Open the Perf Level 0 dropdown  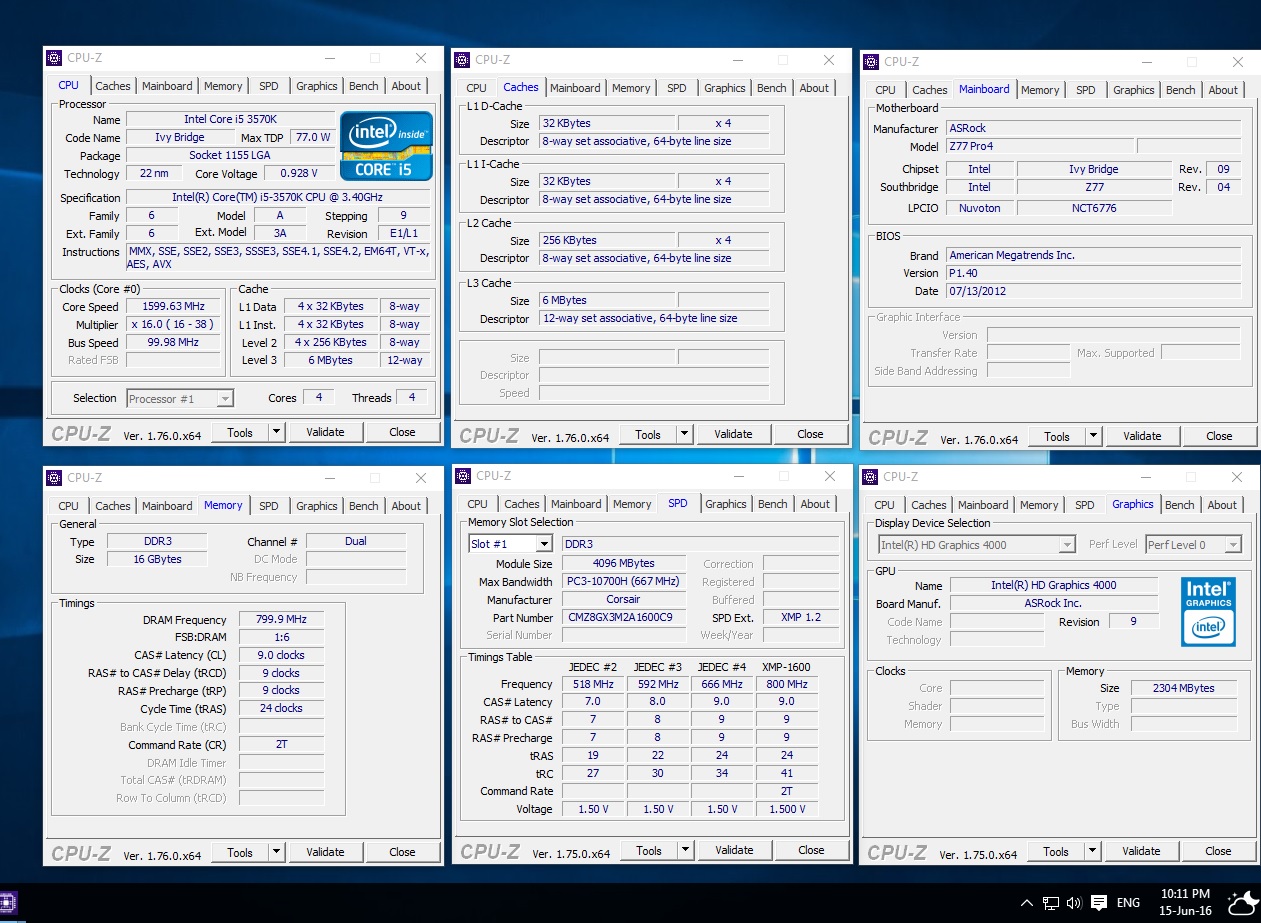coord(1232,545)
